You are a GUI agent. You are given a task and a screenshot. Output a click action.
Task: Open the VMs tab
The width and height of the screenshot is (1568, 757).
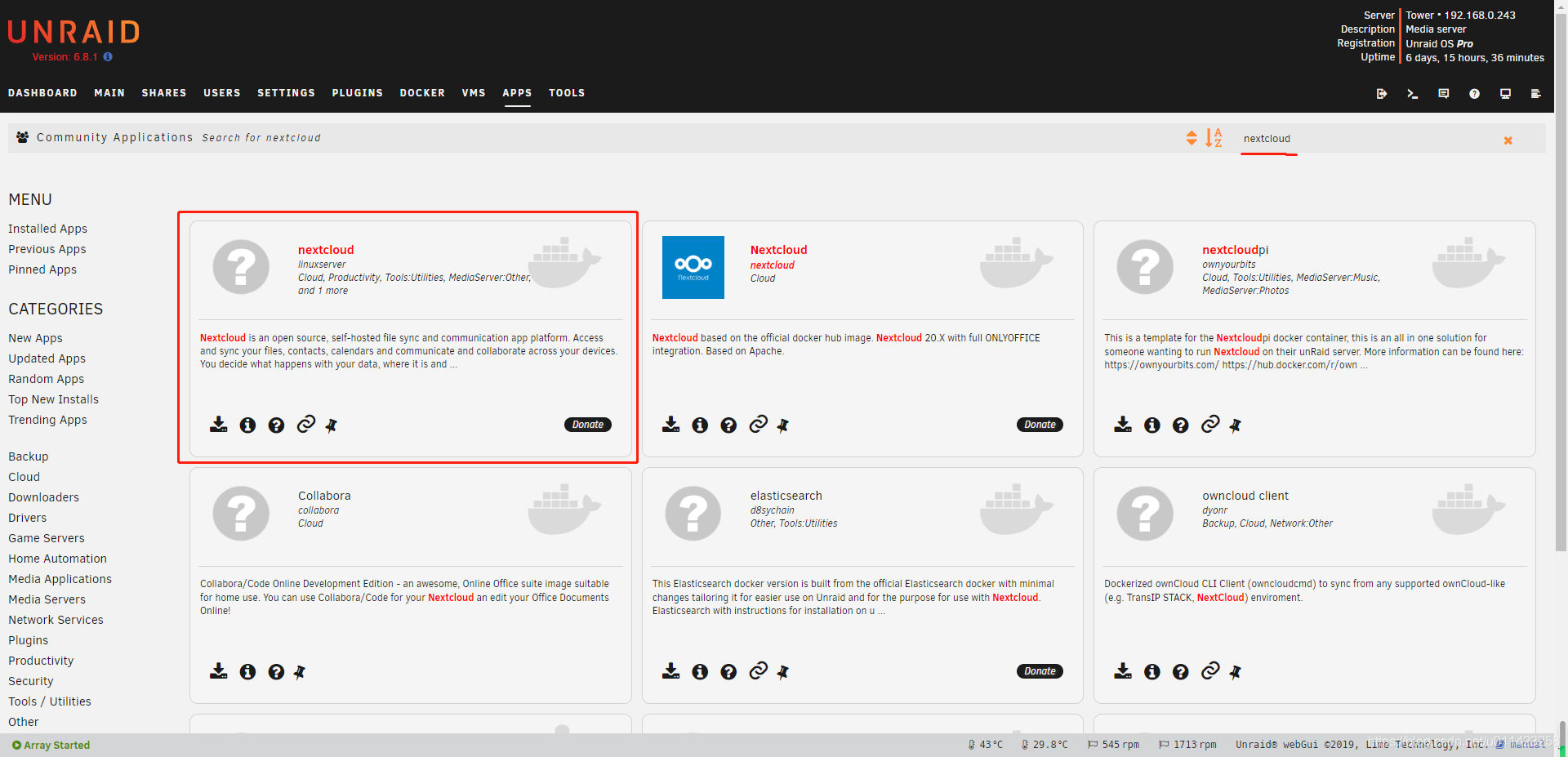point(474,93)
